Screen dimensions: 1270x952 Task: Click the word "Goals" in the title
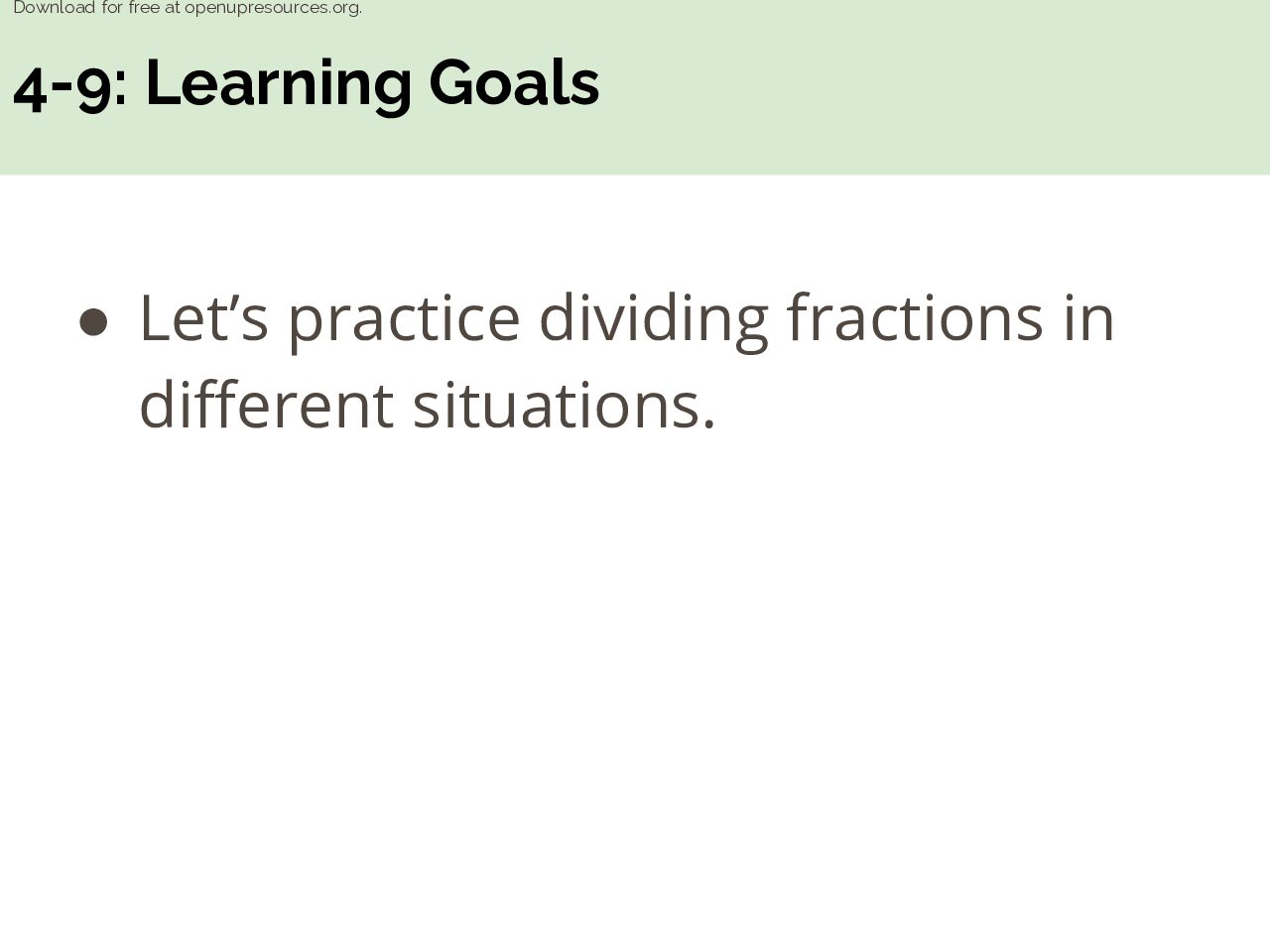coord(514,83)
